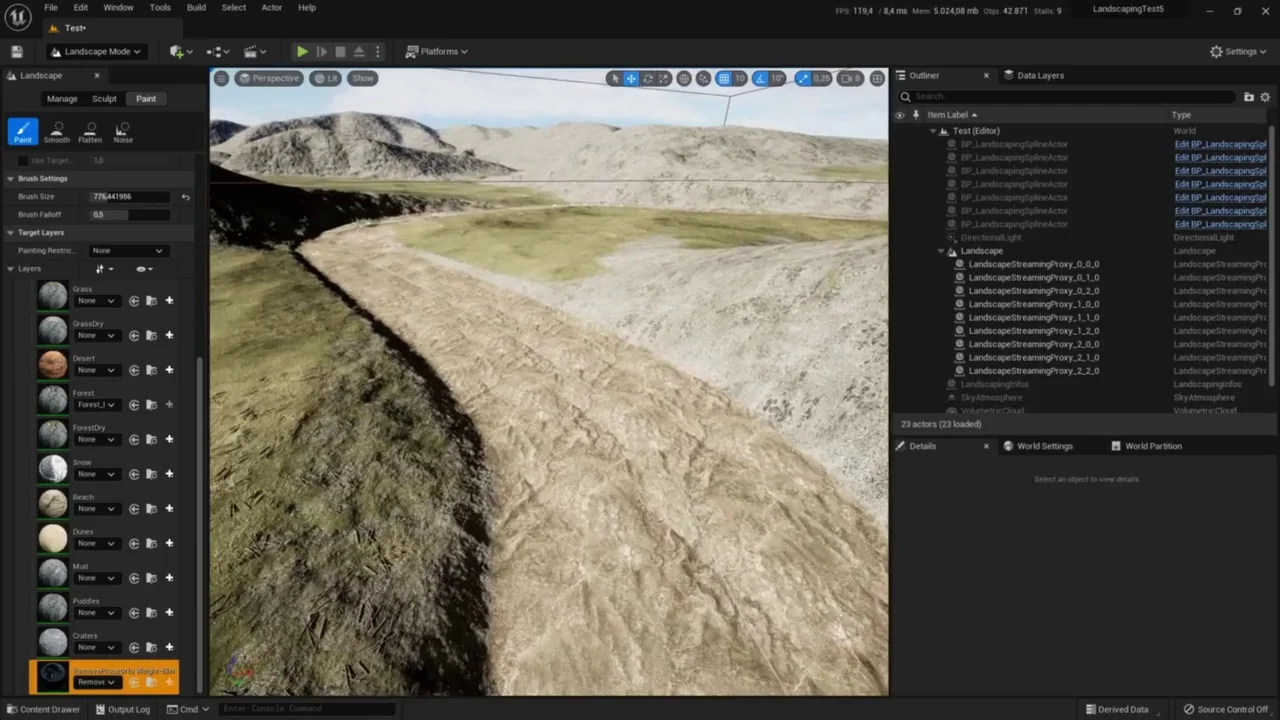The height and width of the screenshot is (720, 1280).
Task: Click the Output Log button
Action: coord(122,709)
